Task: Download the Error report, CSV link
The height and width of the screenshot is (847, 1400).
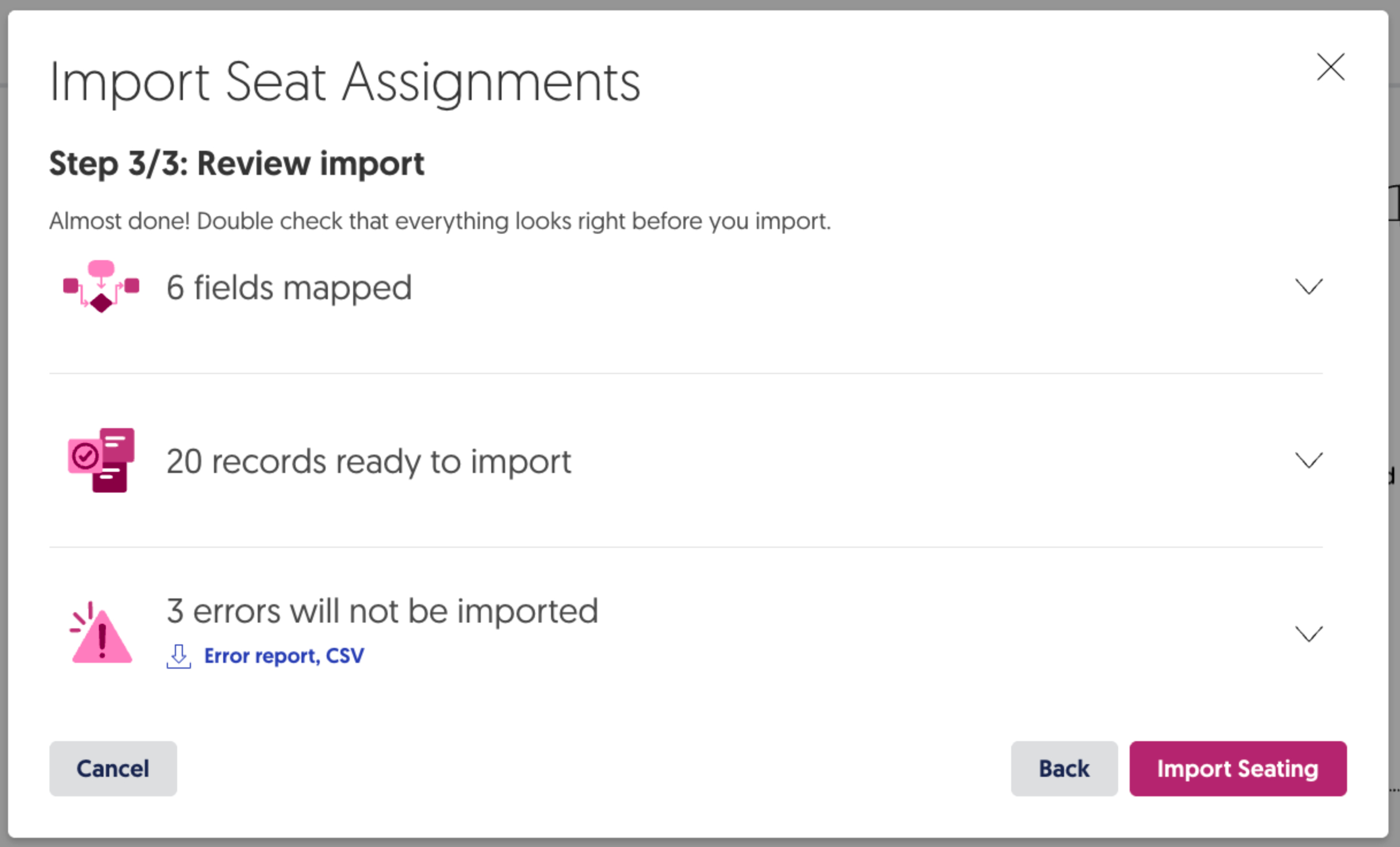Action: click(x=284, y=656)
